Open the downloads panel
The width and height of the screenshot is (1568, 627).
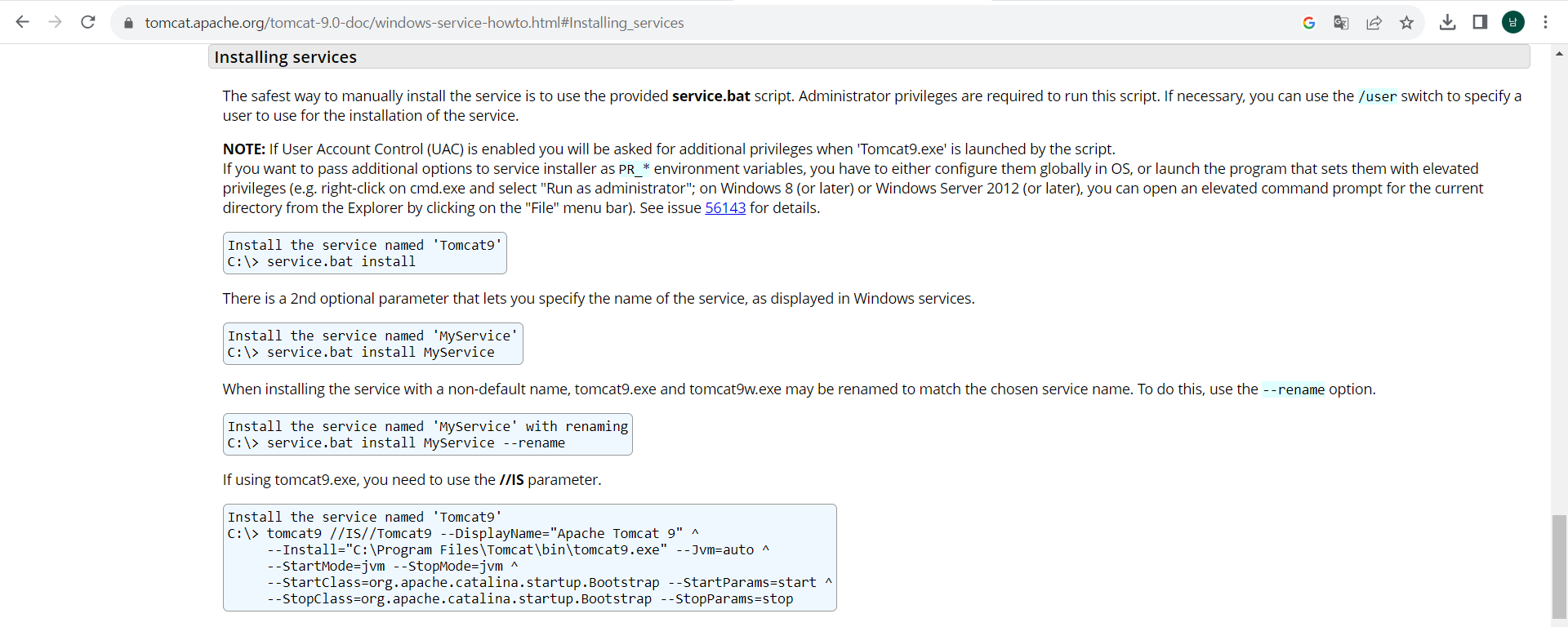pyautogui.click(x=1447, y=22)
